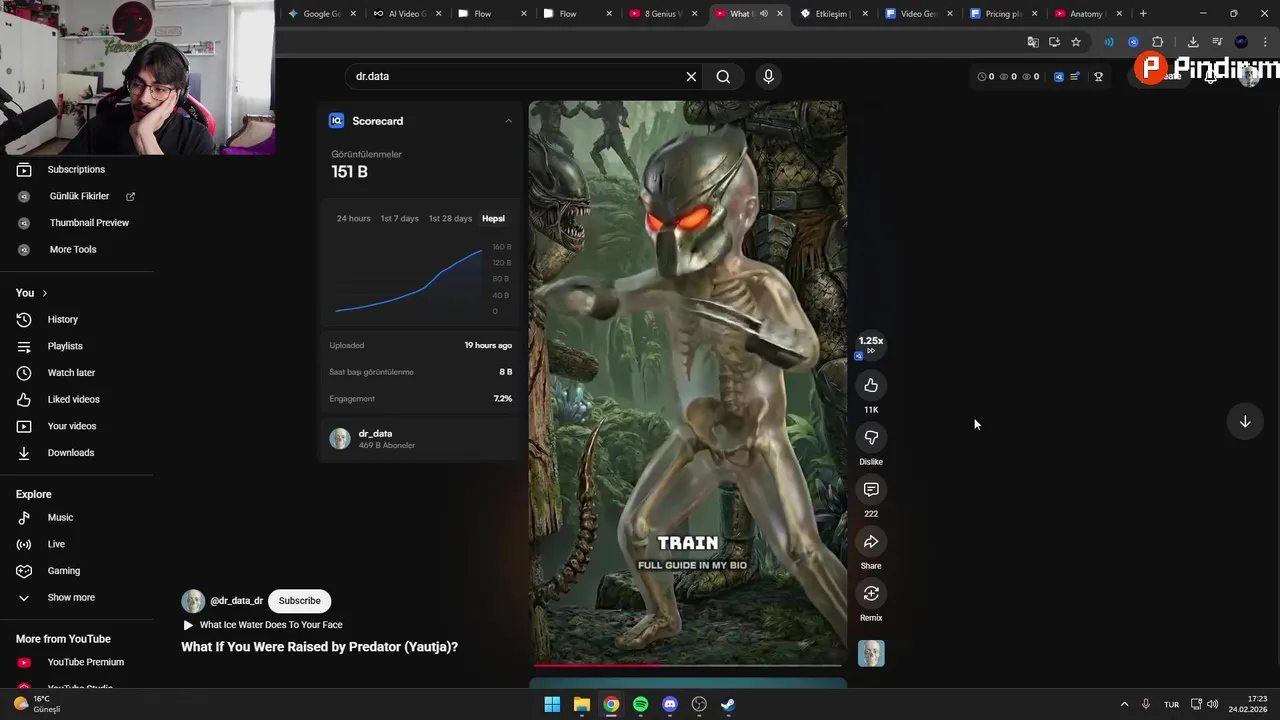This screenshot has height=720, width=1280.
Task: Seek using the short's red progress bar
Action: coord(688,664)
